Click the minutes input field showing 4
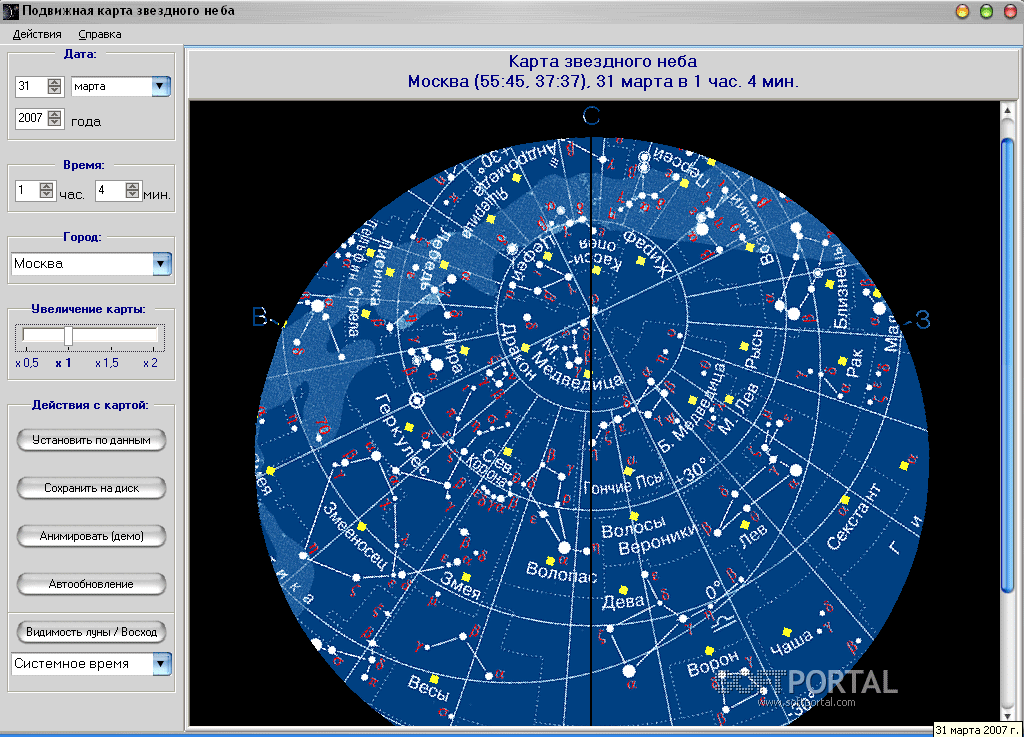Viewport: 1024px width, 737px height. pos(110,190)
